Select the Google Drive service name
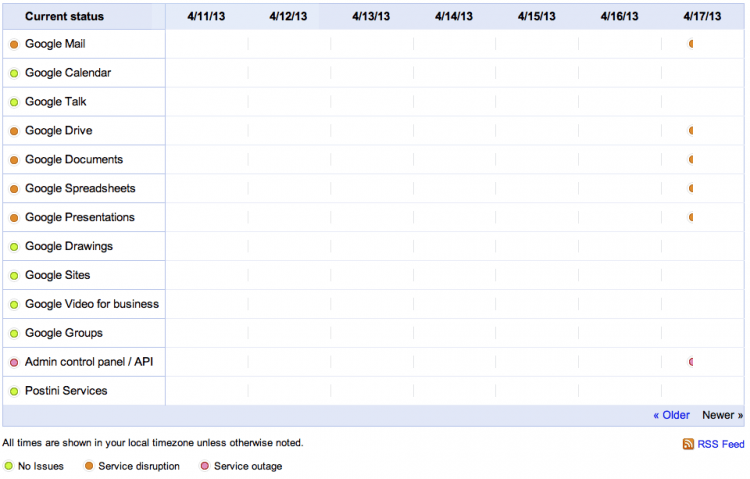Image resolution: width=750 pixels, height=479 pixels. [58, 131]
